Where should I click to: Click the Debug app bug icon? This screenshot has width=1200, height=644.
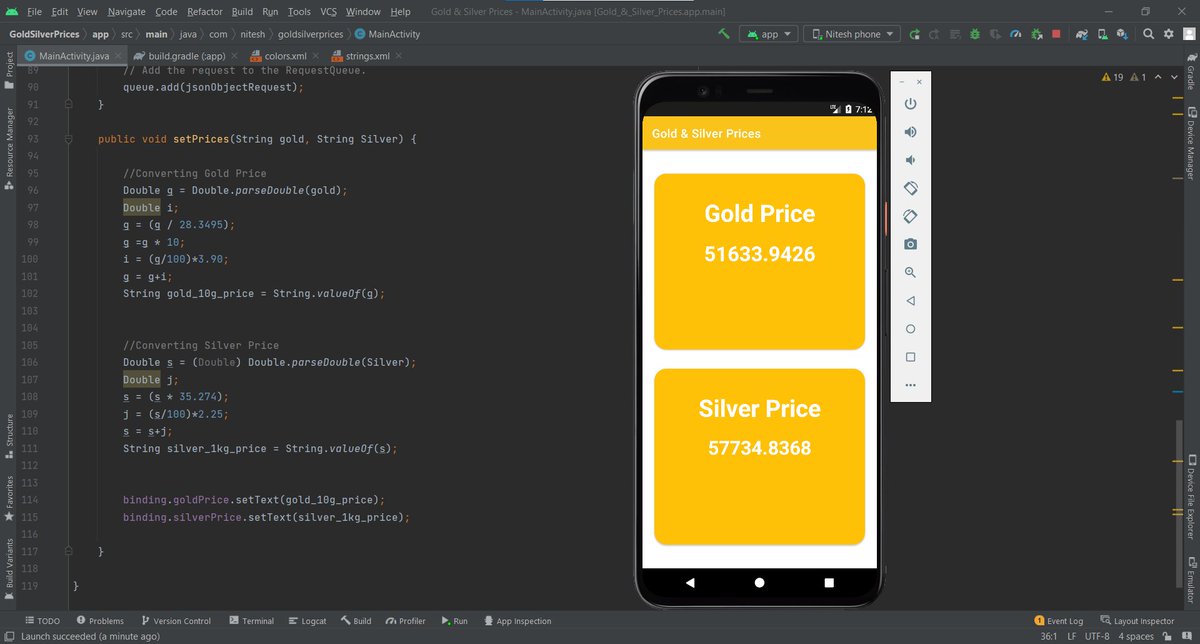click(975, 33)
